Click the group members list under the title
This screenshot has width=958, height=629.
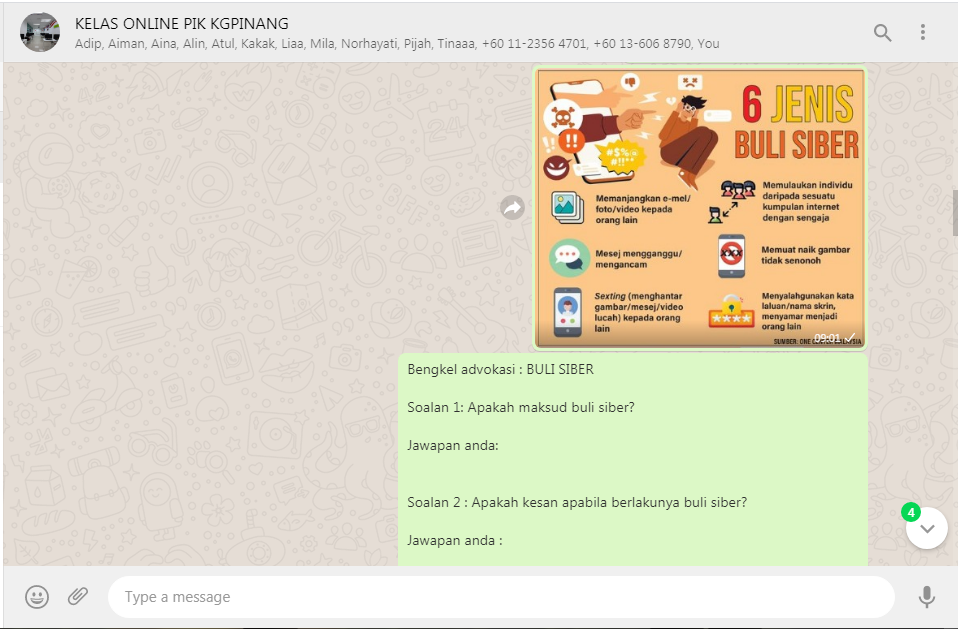396,44
